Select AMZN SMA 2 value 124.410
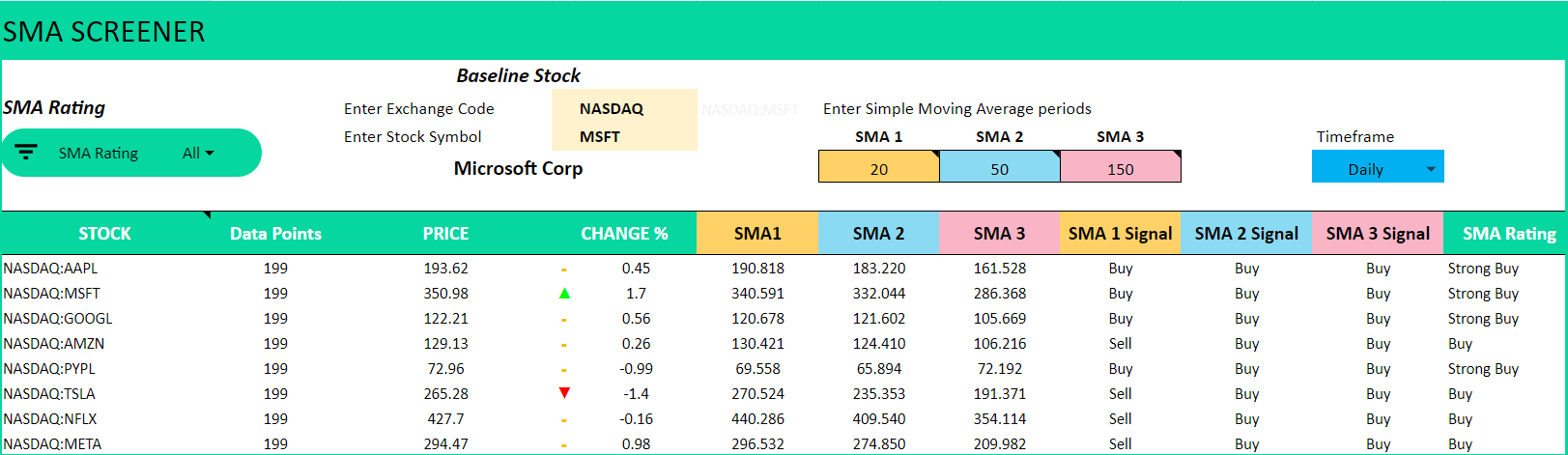Image resolution: width=1568 pixels, height=455 pixels. pos(879,343)
